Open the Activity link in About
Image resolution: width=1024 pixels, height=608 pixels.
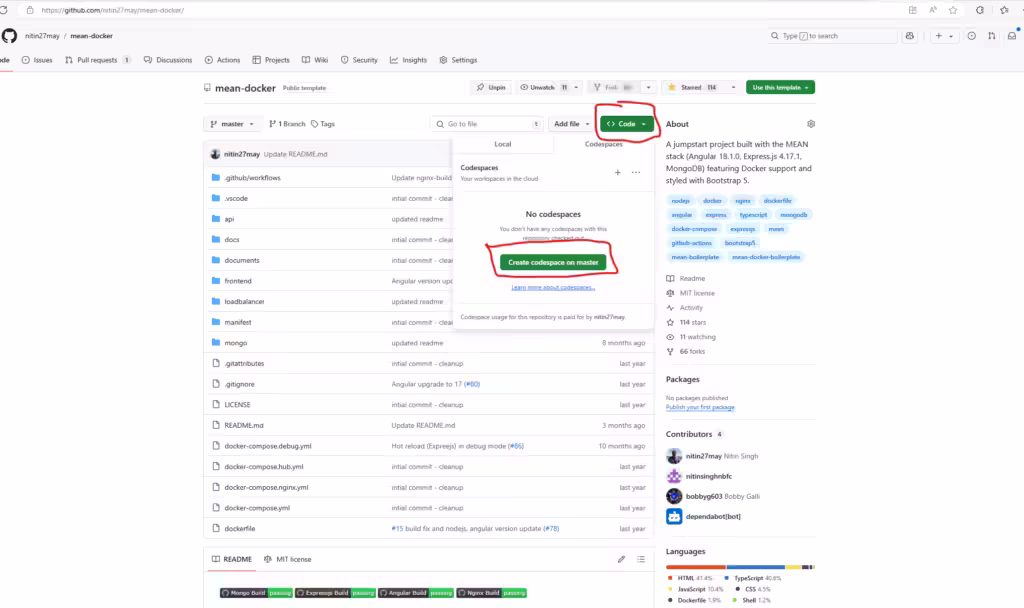[684, 308]
